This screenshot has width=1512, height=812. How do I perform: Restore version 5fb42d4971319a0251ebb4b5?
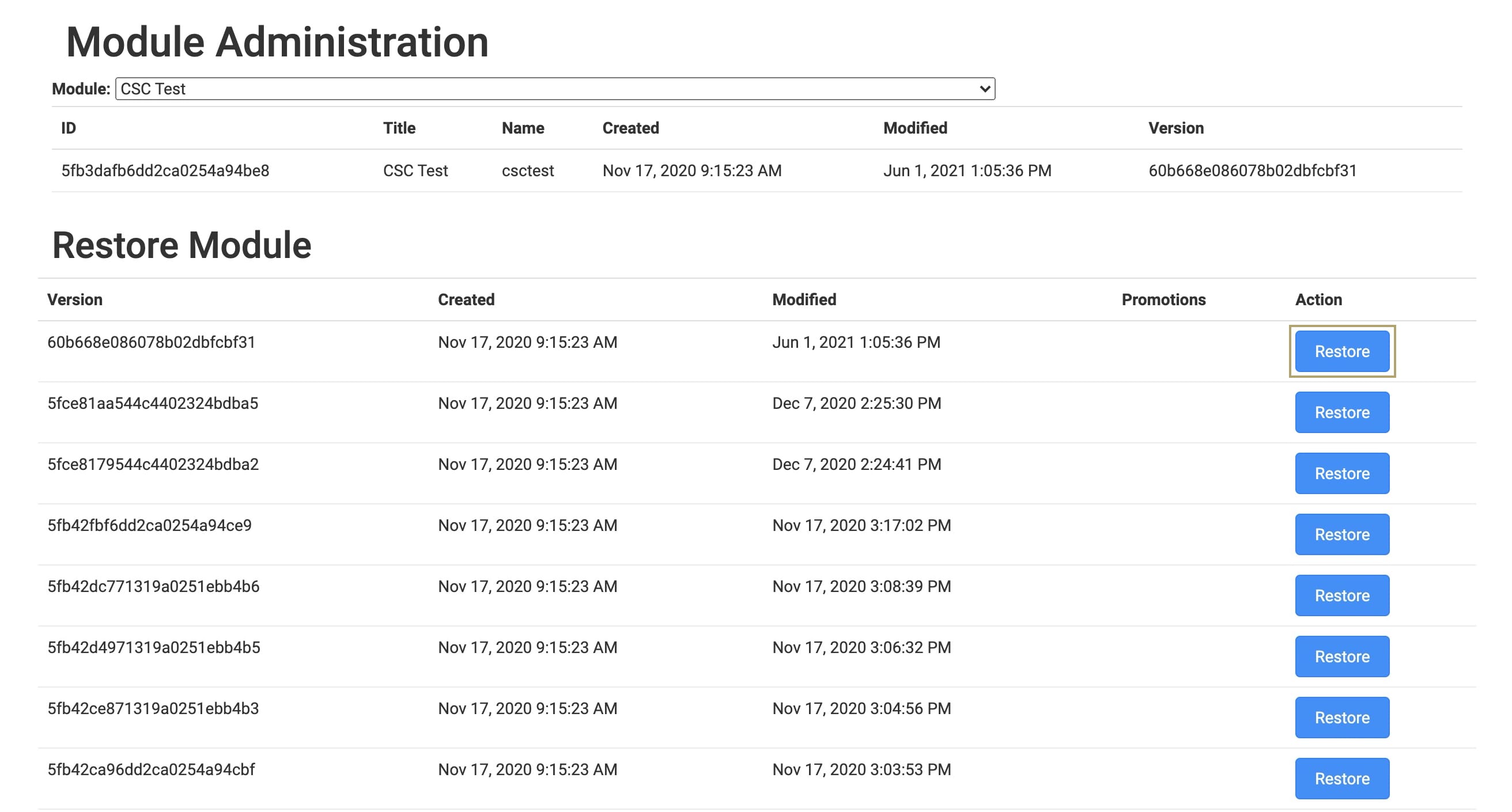tap(1342, 657)
